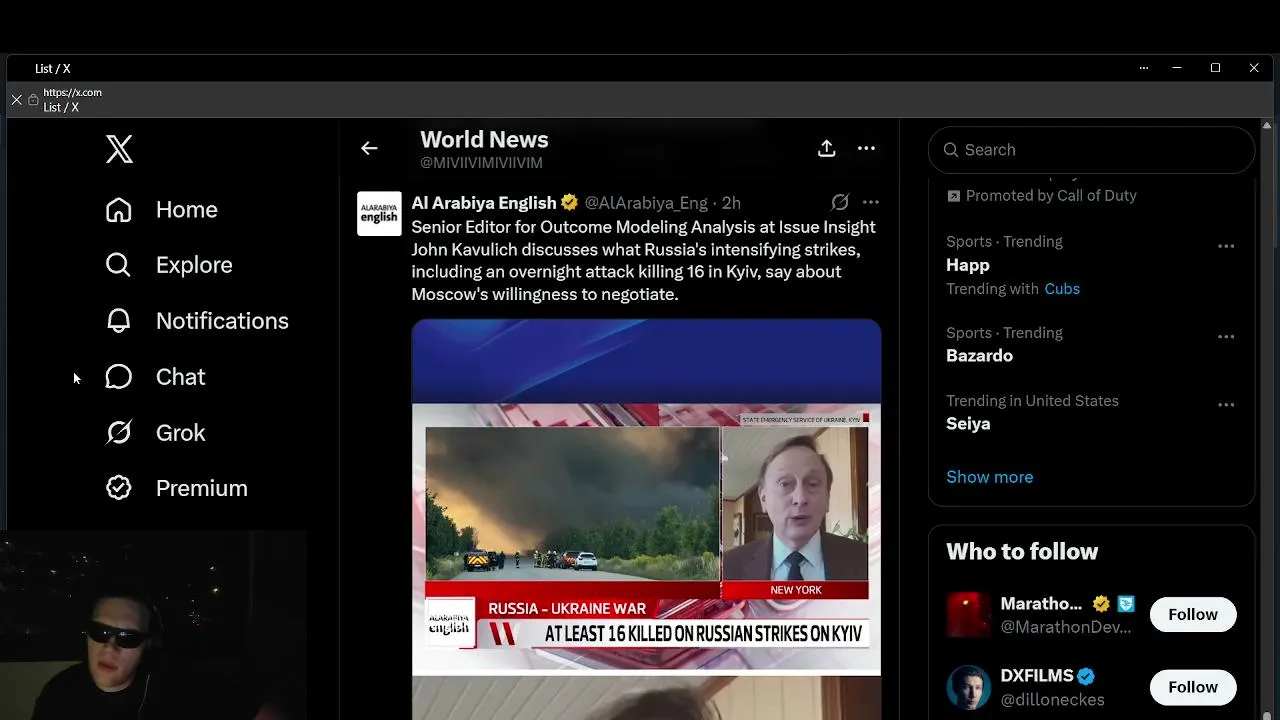This screenshot has width=1280, height=720.
Task: Open more options for Seiya trend
Action: (1226, 405)
